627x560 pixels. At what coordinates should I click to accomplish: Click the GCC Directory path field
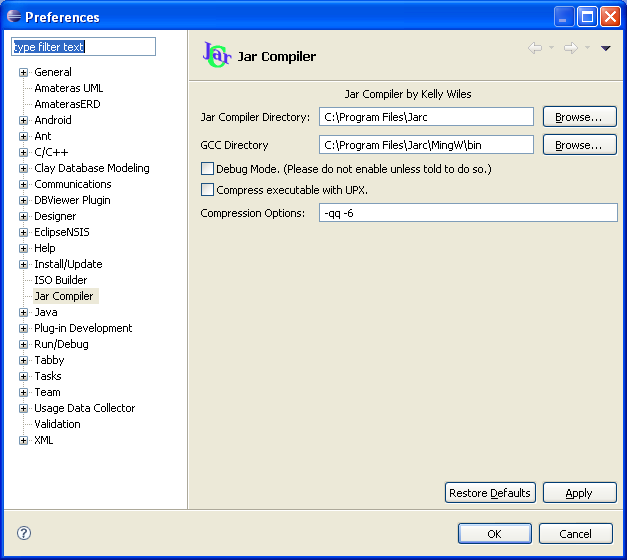pos(426,145)
